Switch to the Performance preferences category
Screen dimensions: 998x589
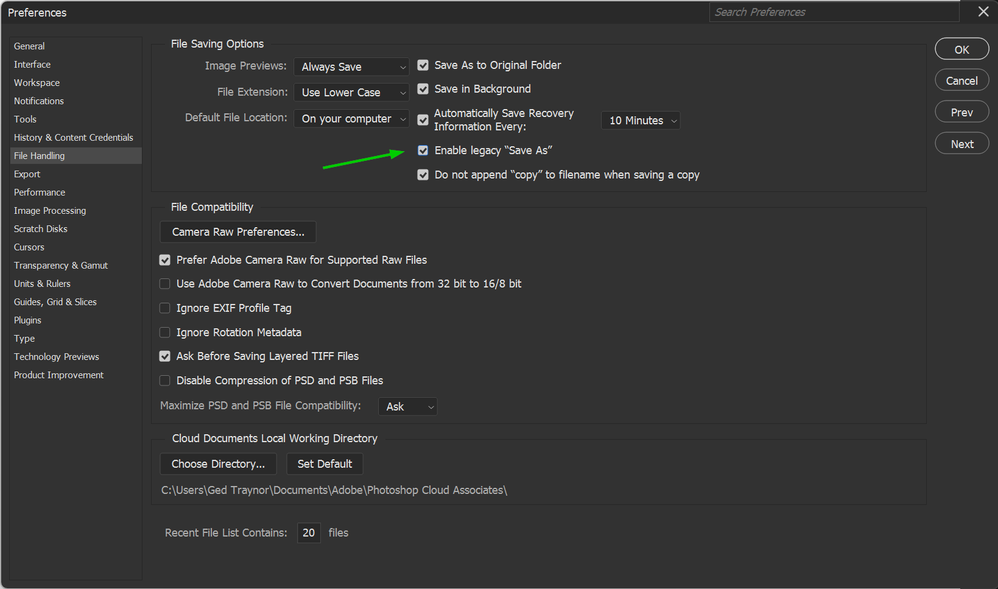point(40,192)
